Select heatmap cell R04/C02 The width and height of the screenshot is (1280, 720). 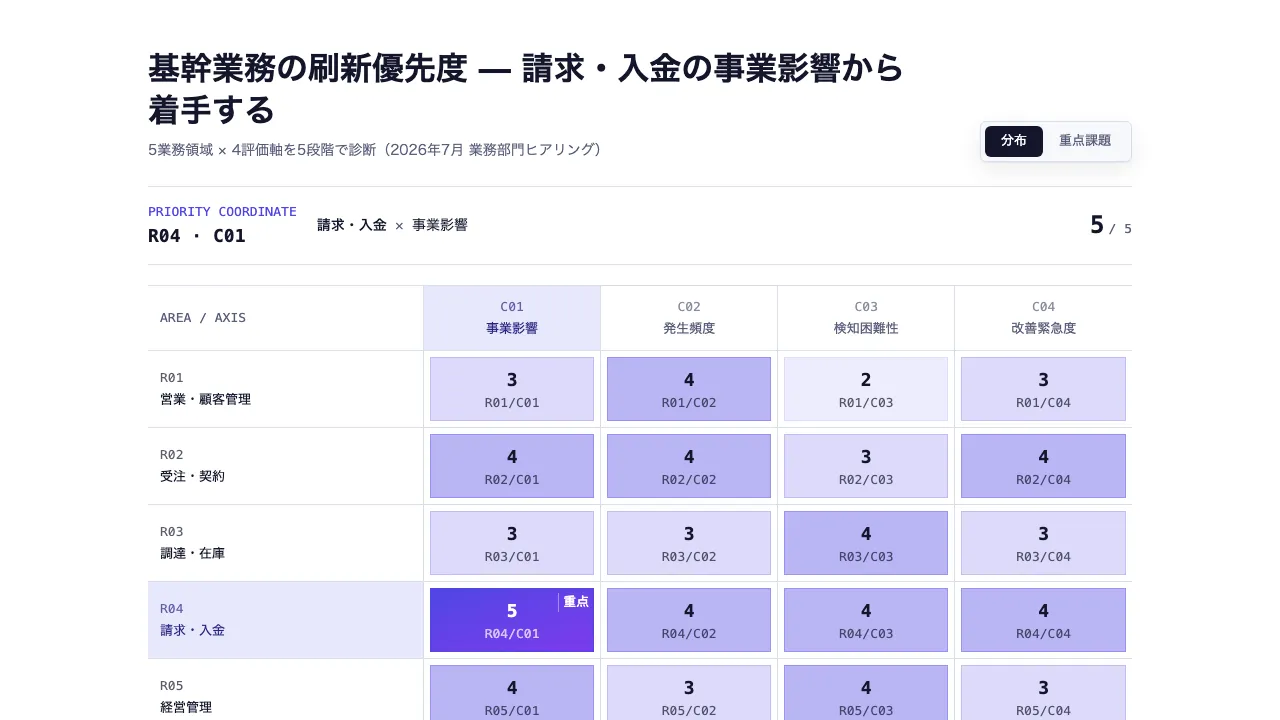(689, 620)
